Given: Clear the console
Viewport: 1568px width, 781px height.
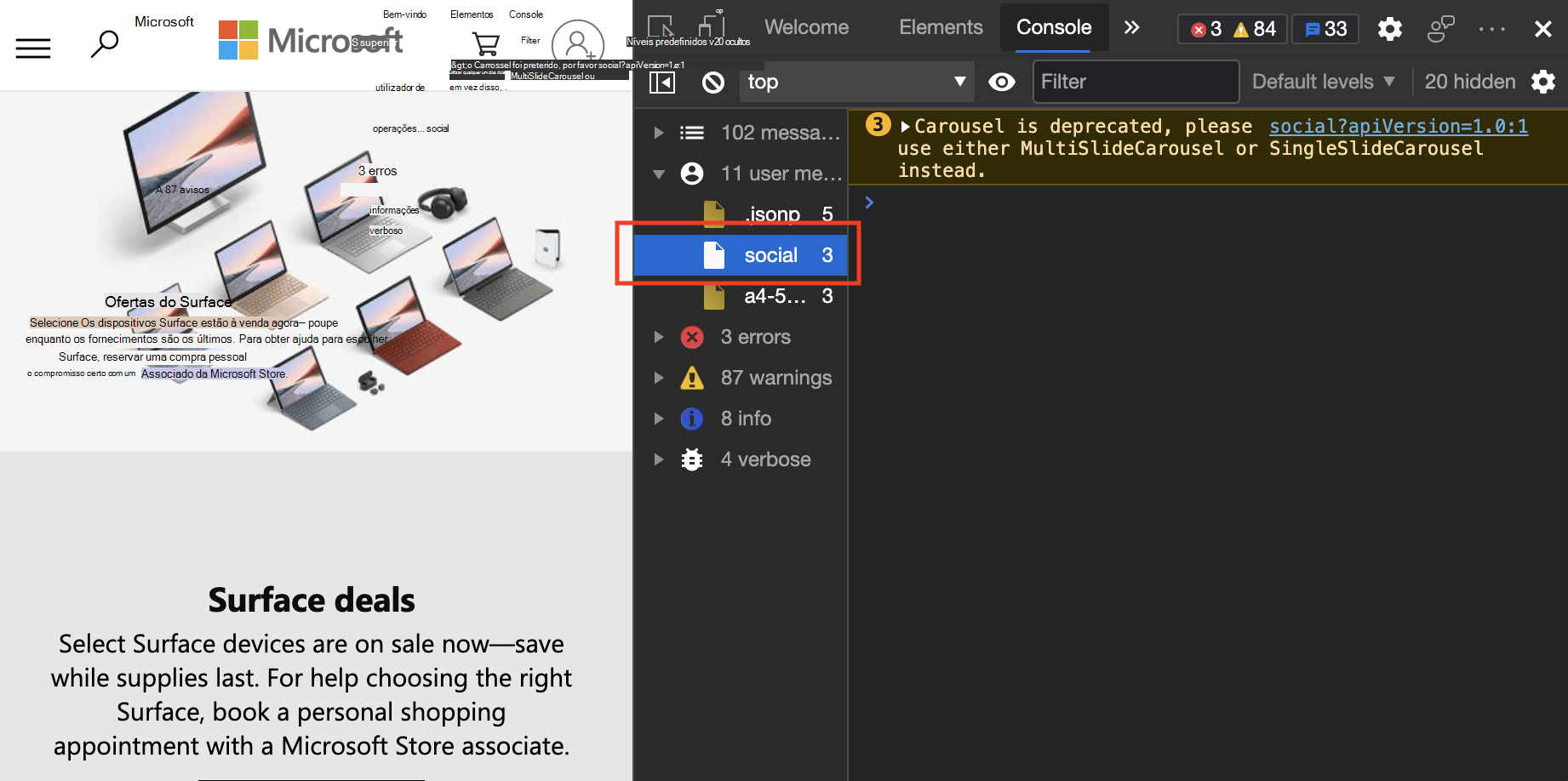Looking at the screenshot, I should [713, 82].
